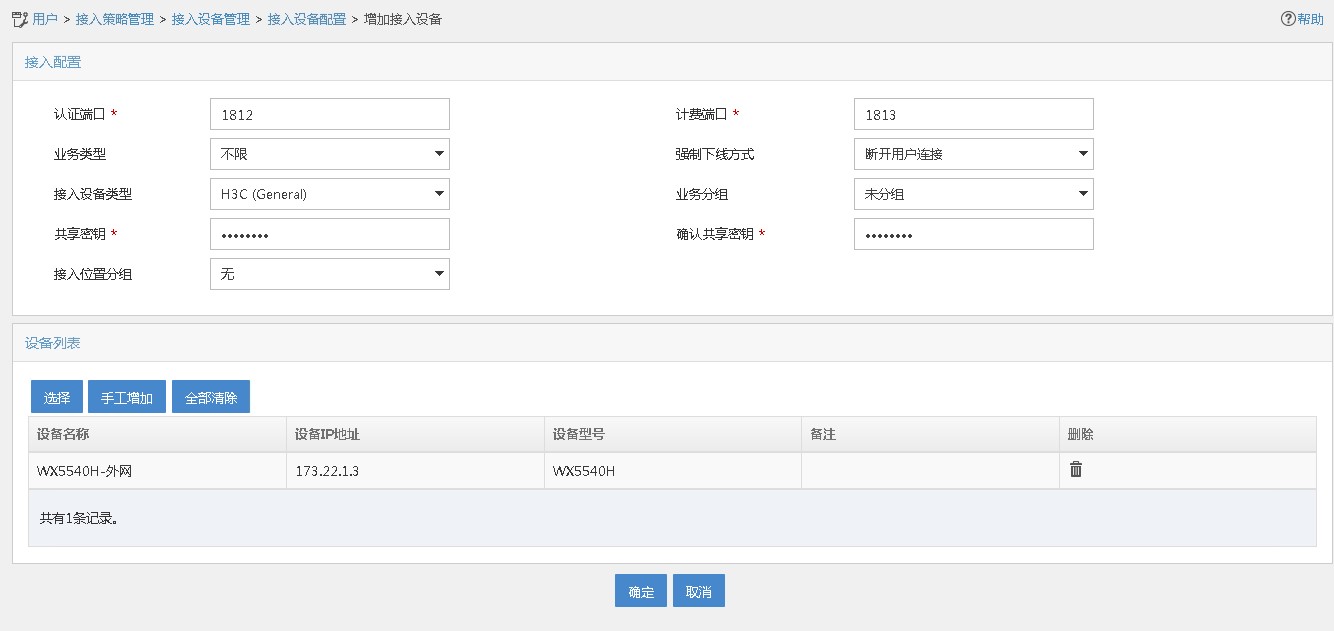1334x631 pixels.
Task: Click the 确认共享密钥 password field
Action: pos(974,234)
